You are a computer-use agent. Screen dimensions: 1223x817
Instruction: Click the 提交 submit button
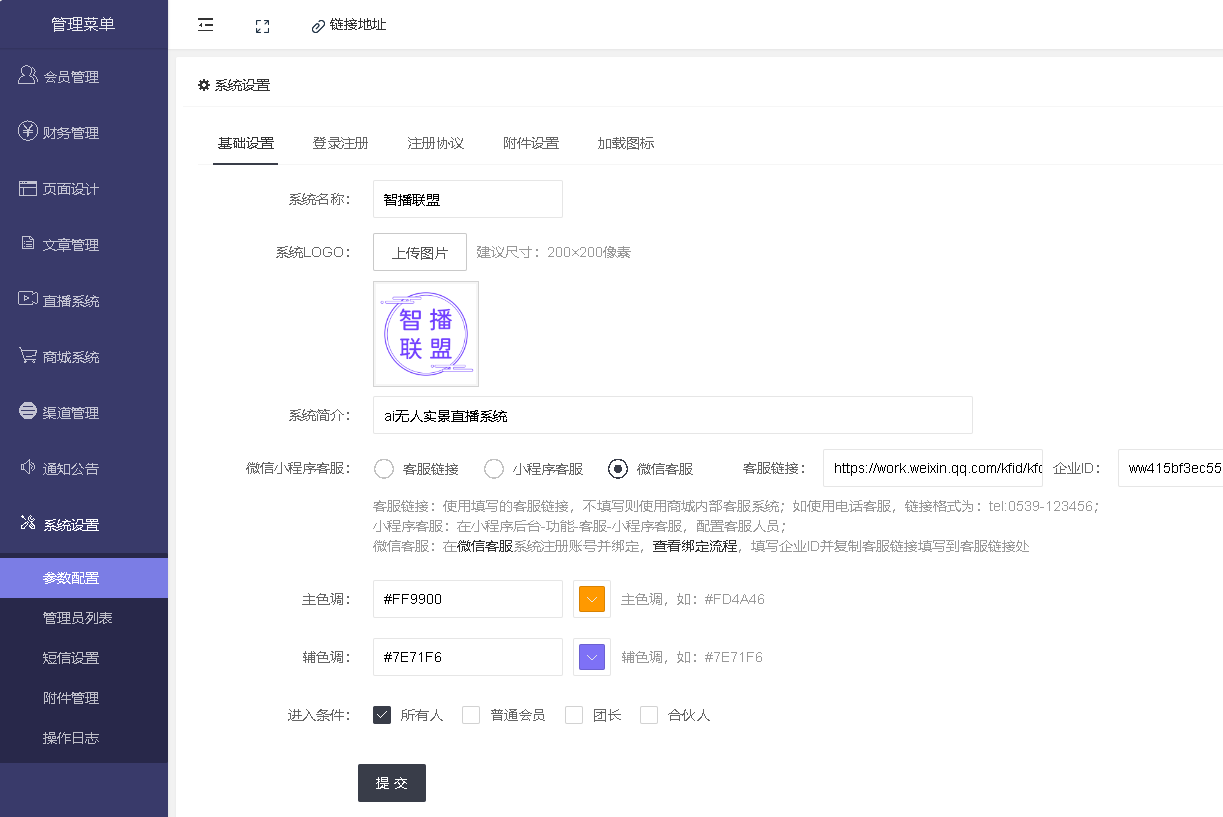point(392,783)
